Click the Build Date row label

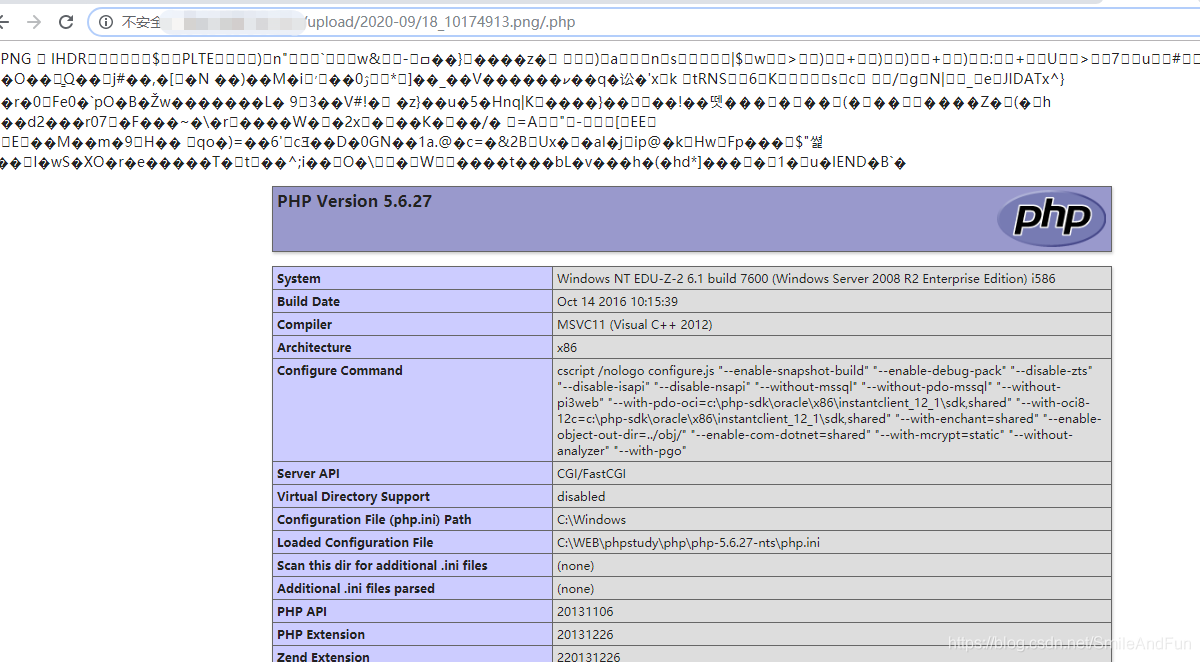(308, 302)
